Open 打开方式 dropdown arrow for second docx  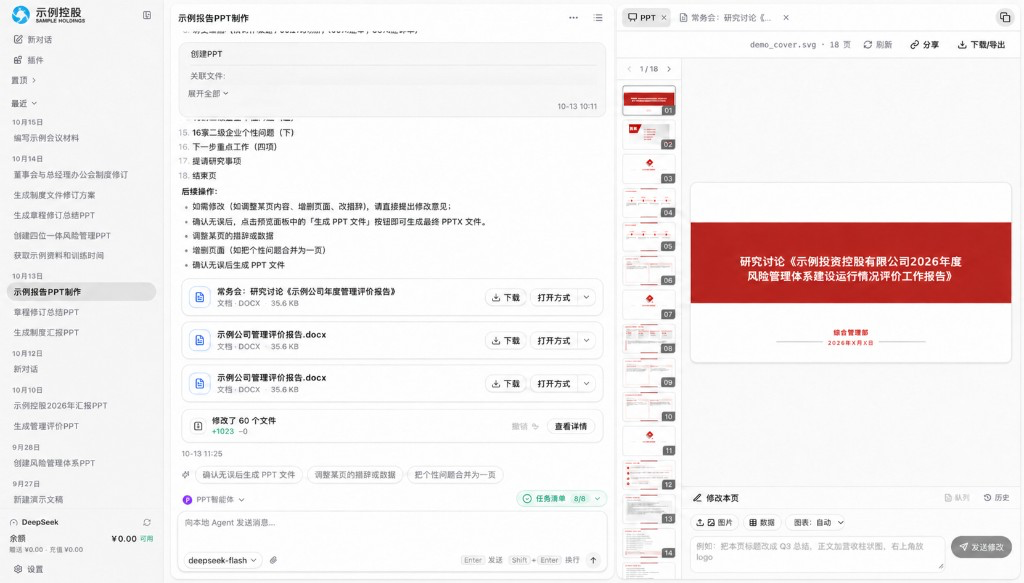[586, 341]
